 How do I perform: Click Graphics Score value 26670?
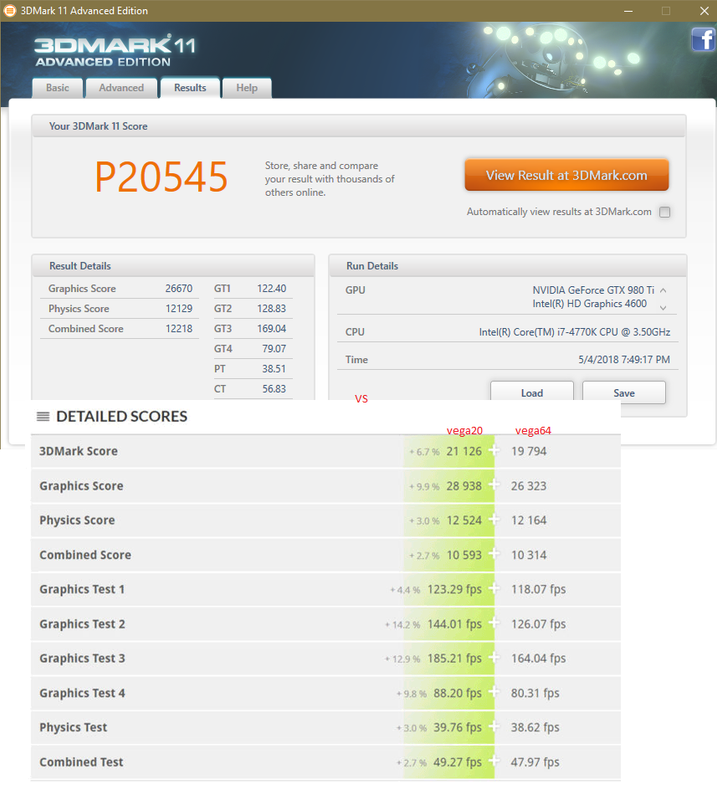pos(179,288)
